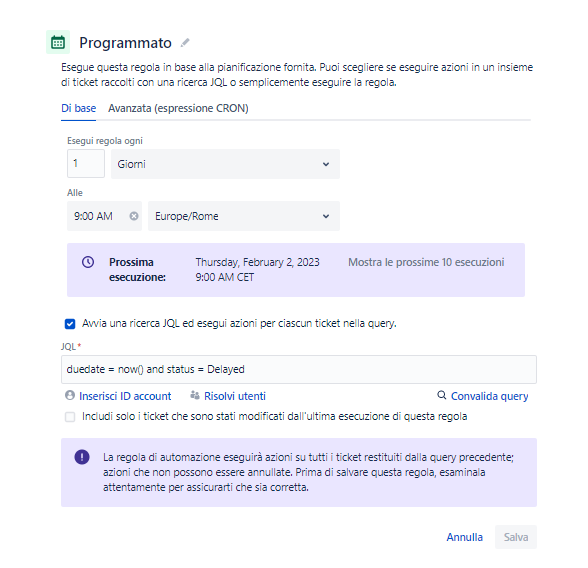The image size is (588, 568).
Task: Click the users icon beside Risolvi utenti
Action: (195, 395)
